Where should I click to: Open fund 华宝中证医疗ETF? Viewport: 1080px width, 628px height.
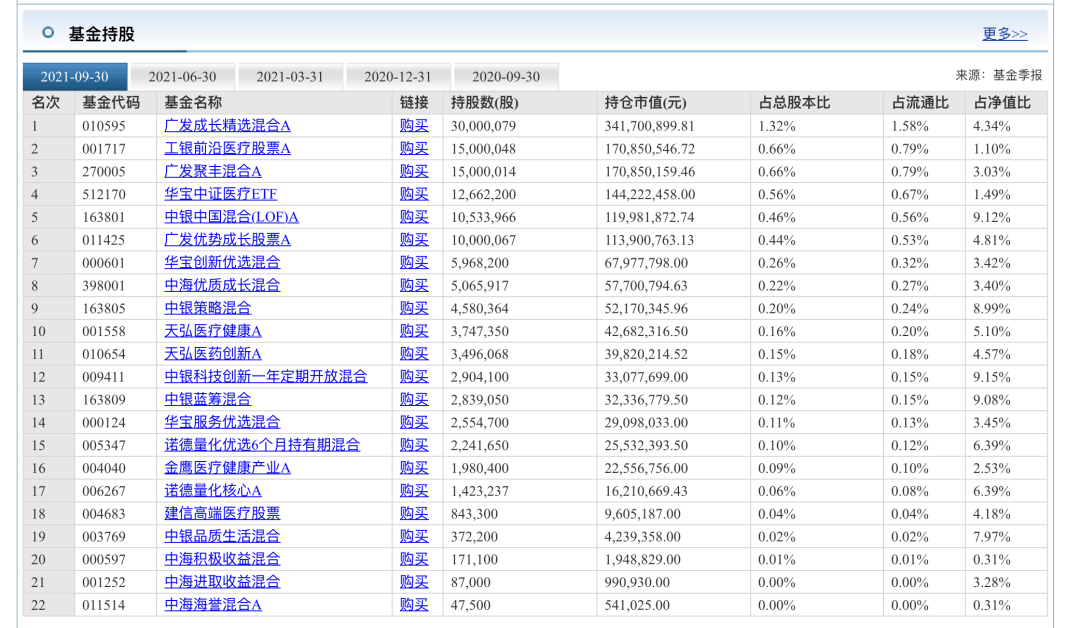[x=220, y=194]
